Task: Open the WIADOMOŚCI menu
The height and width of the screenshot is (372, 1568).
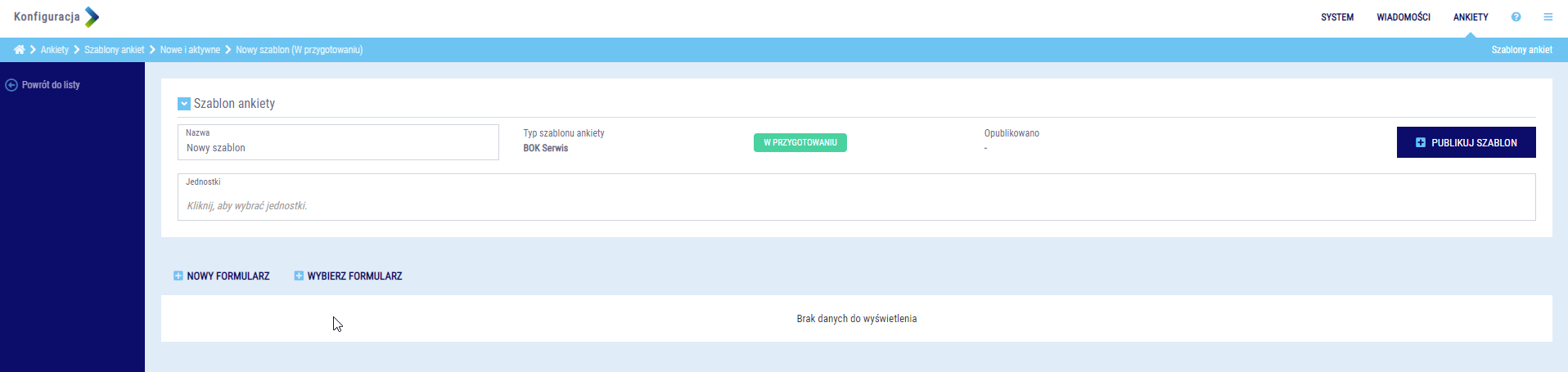Action: (x=1403, y=17)
